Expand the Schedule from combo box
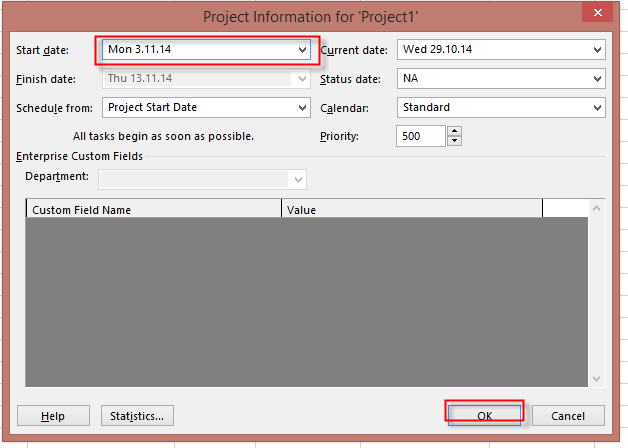 [302, 107]
